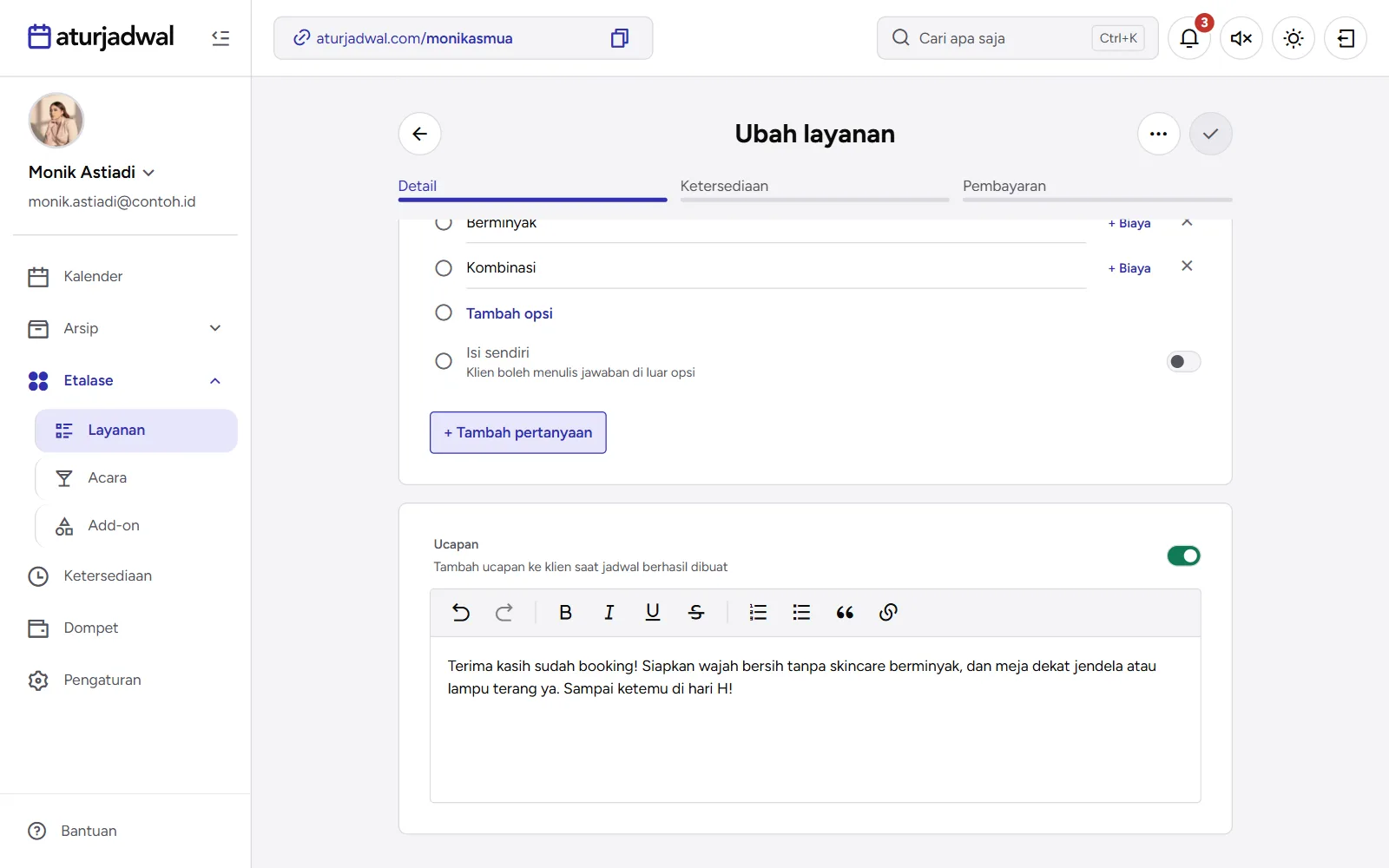Remove the Kombinasi option
The image size is (1389, 868).
(1187, 266)
